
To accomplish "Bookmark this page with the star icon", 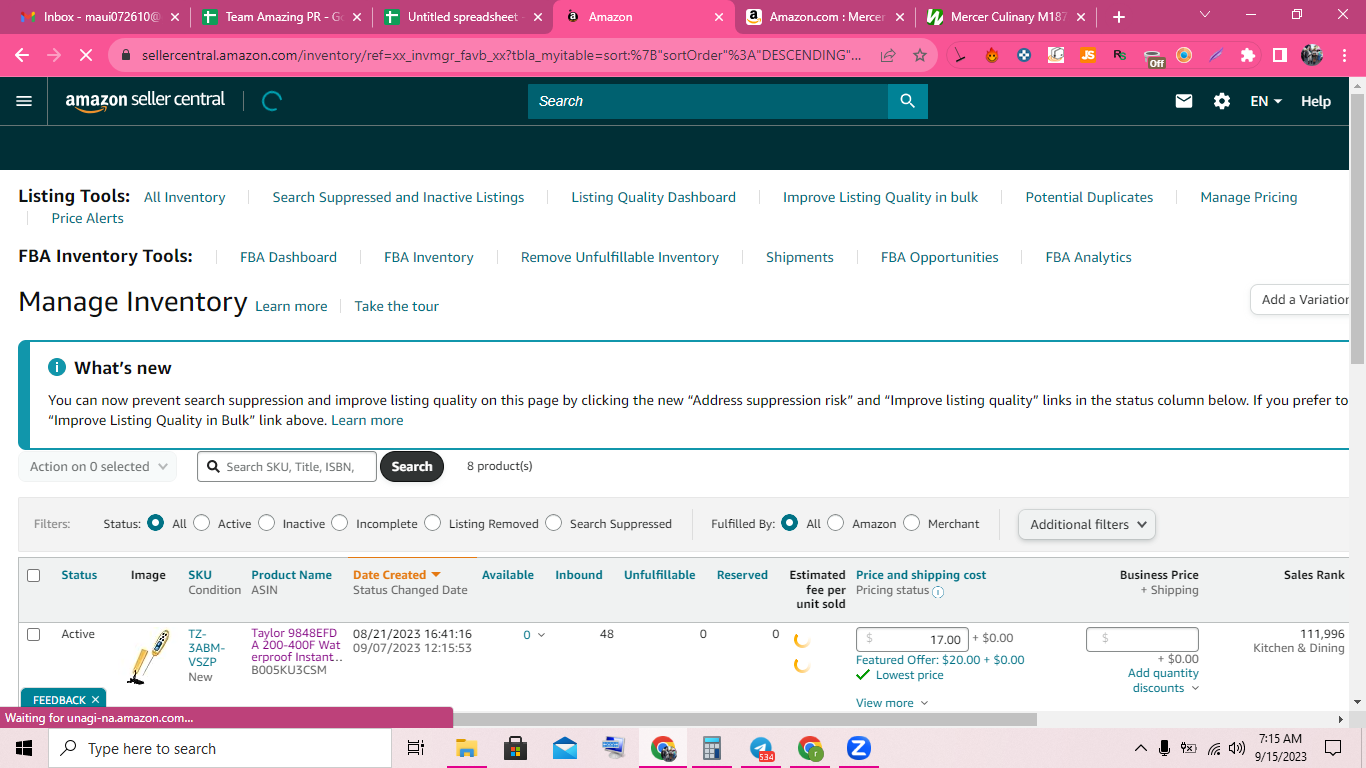I will point(920,56).
